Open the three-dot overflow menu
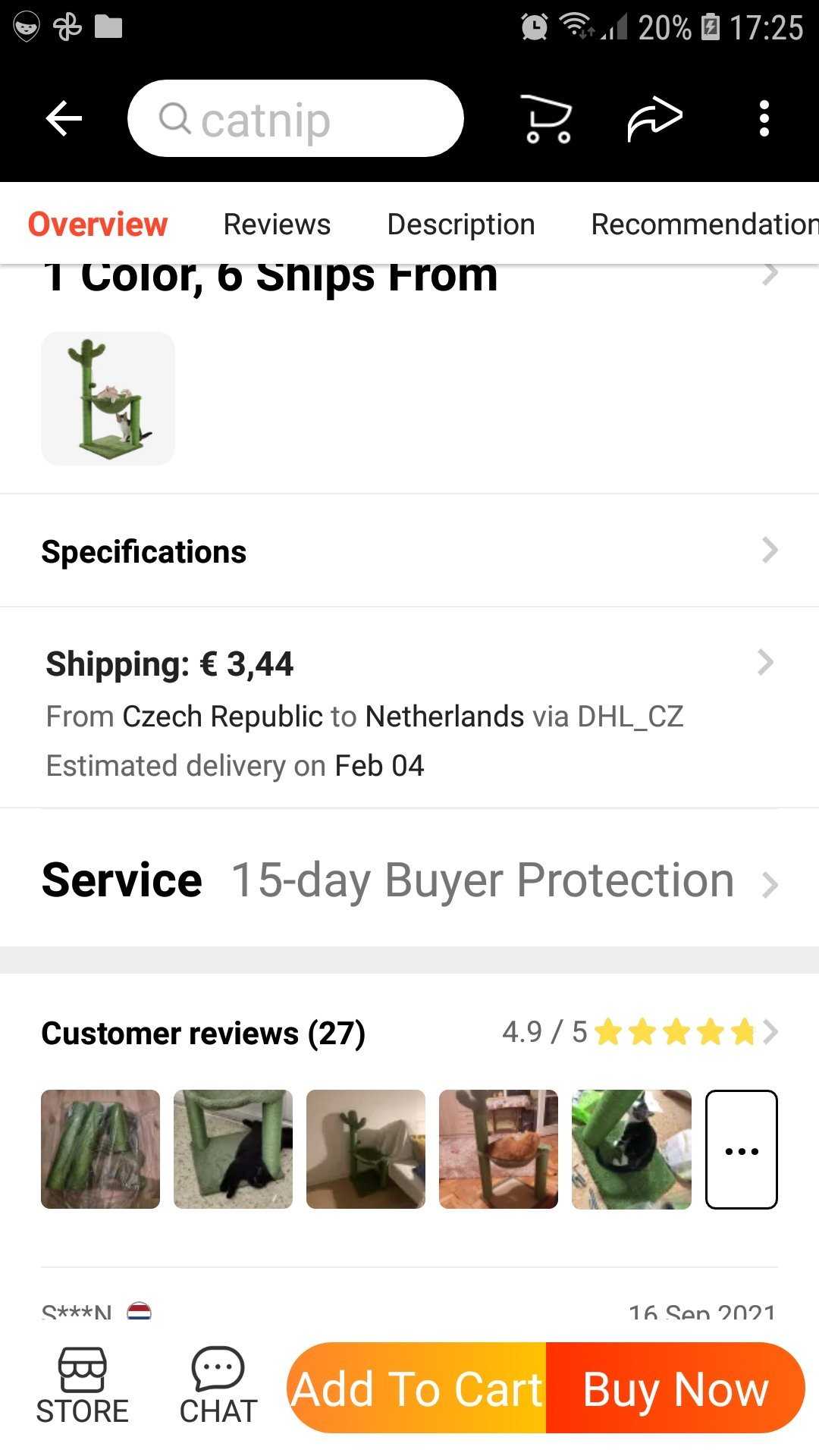The image size is (819, 1456). click(764, 119)
